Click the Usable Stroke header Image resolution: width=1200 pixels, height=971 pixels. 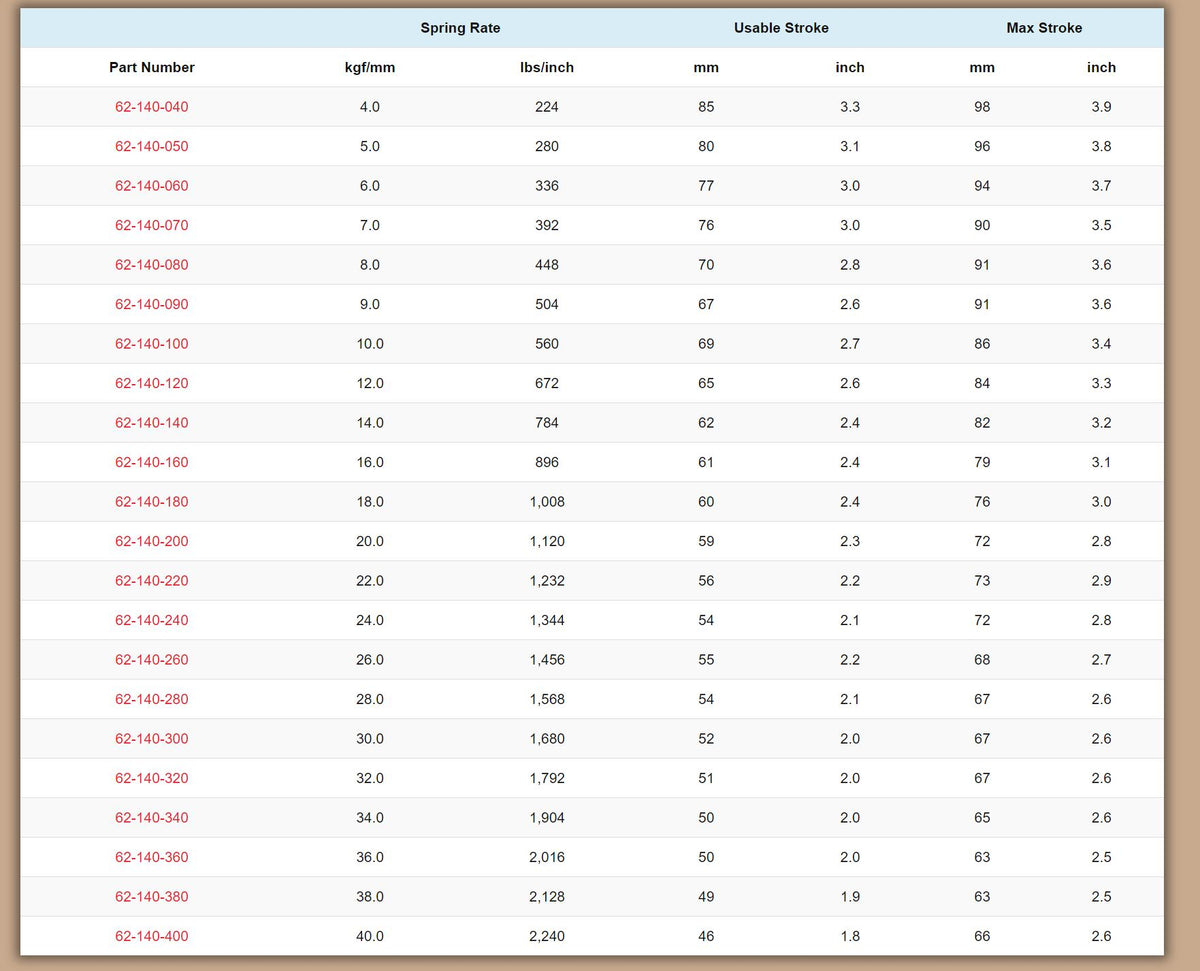pos(781,28)
